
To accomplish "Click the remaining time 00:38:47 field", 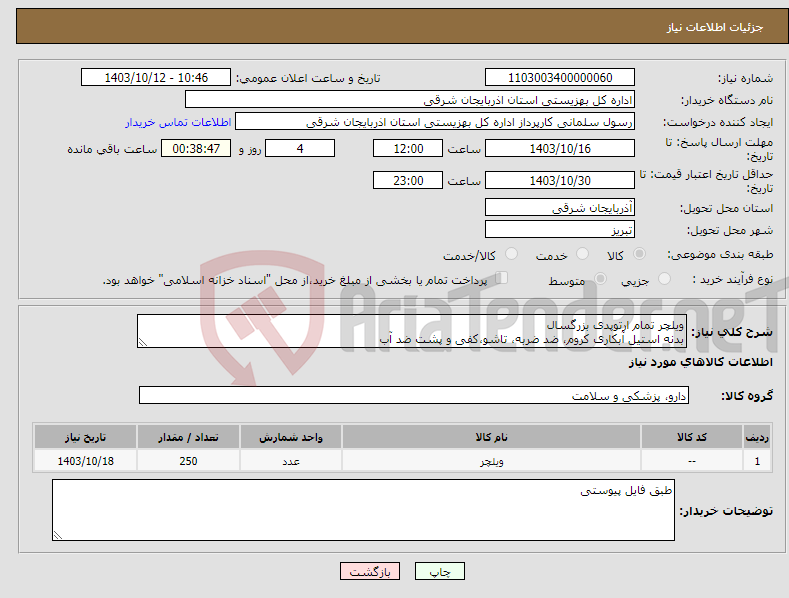I will point(196,148).
